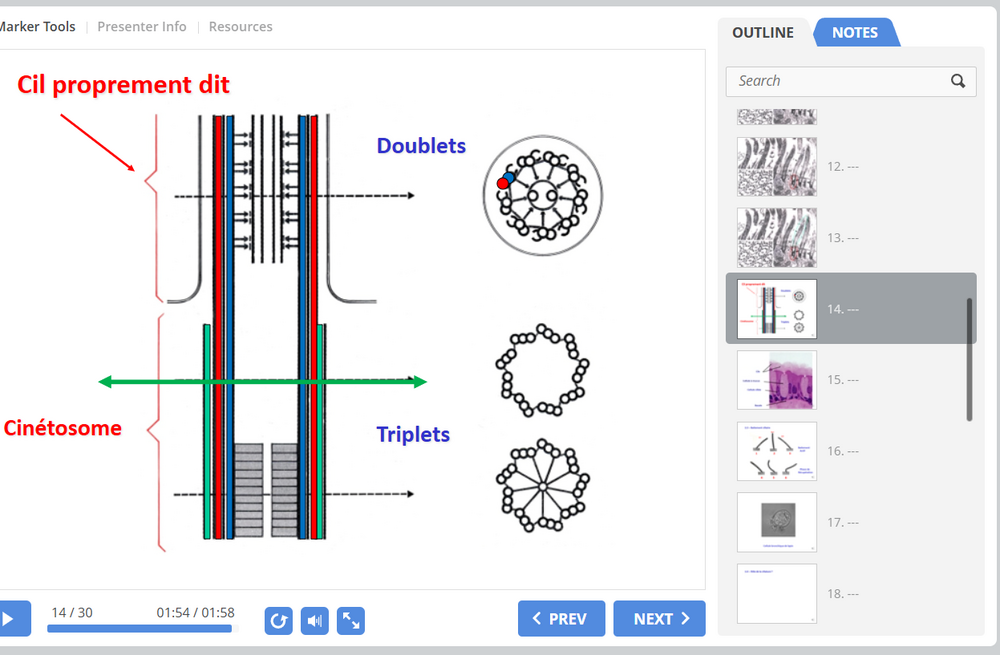Click the back chevron inside the PREV button
The image size is (1000, 655).
coord(536,618)
